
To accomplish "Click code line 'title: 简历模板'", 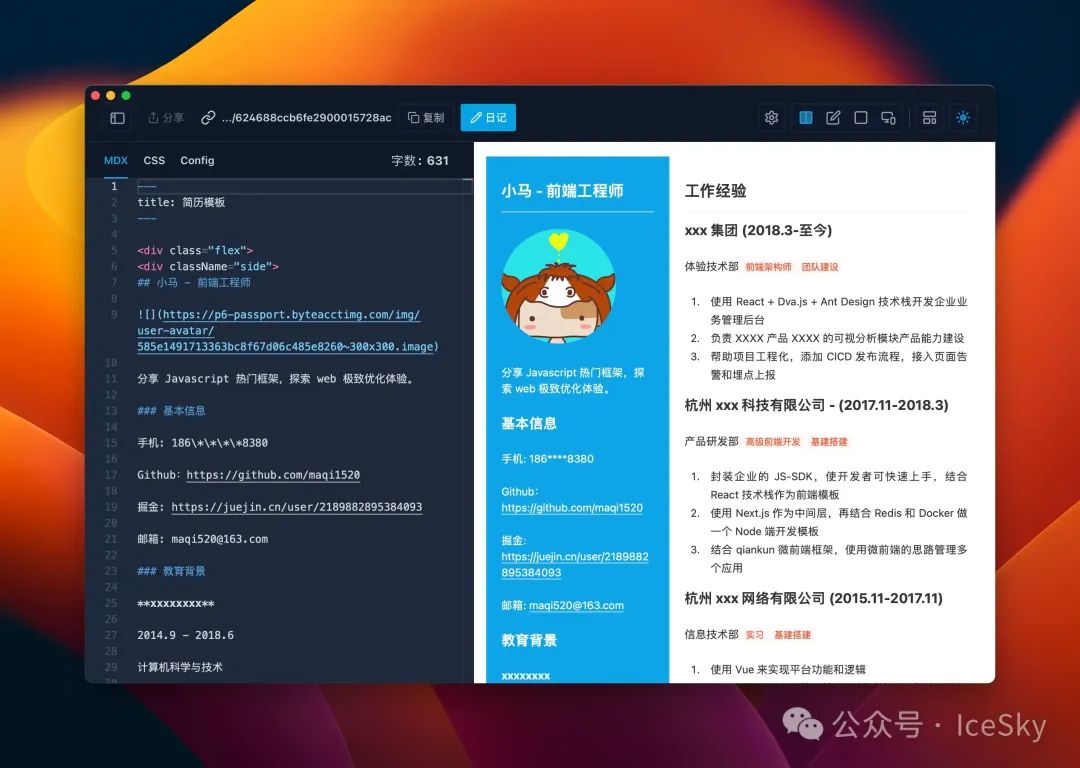I will pos(181,202).
